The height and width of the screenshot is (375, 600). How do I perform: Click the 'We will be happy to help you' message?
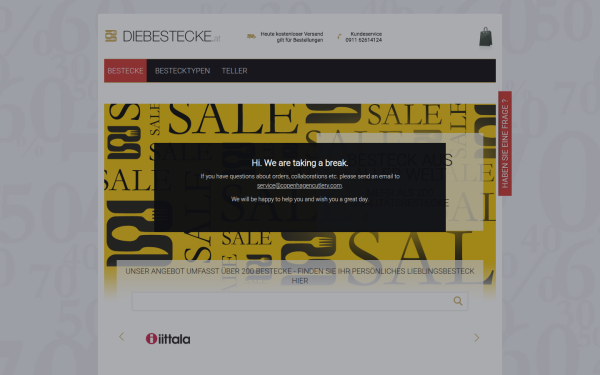tap(300, 199)
